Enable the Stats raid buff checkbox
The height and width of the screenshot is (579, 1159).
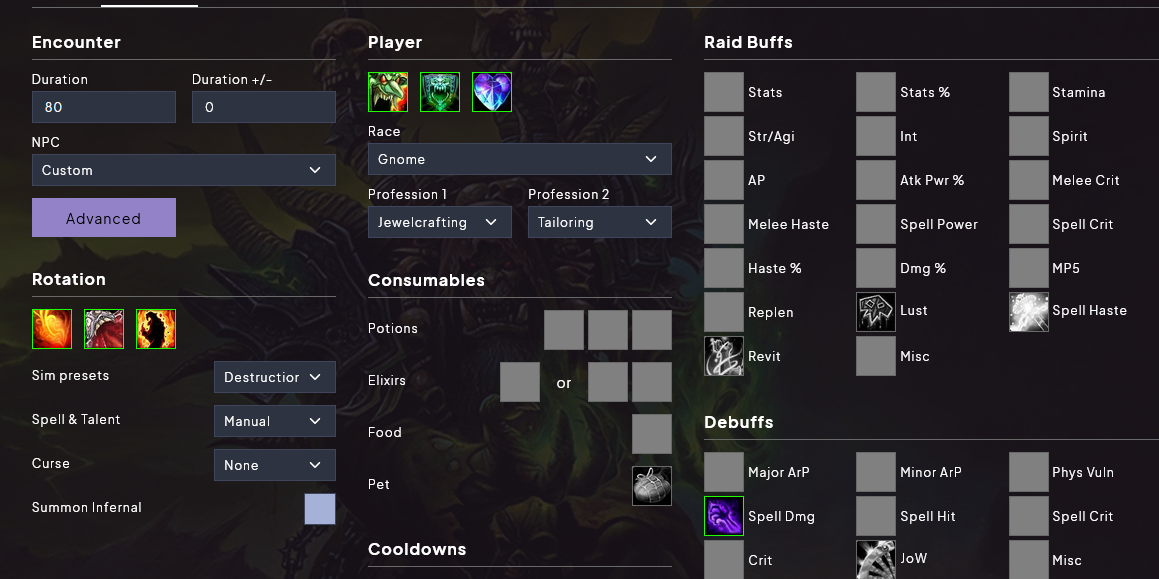click(x=723, y=91)
